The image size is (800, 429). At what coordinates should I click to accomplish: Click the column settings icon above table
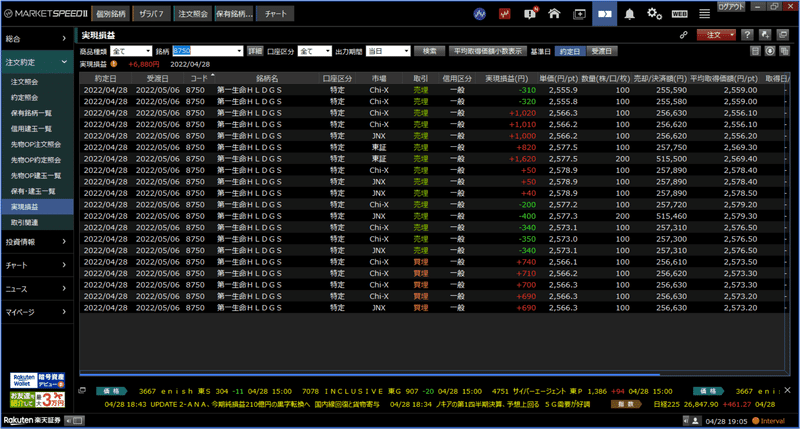pyautogui.click(x=784, y=51)
